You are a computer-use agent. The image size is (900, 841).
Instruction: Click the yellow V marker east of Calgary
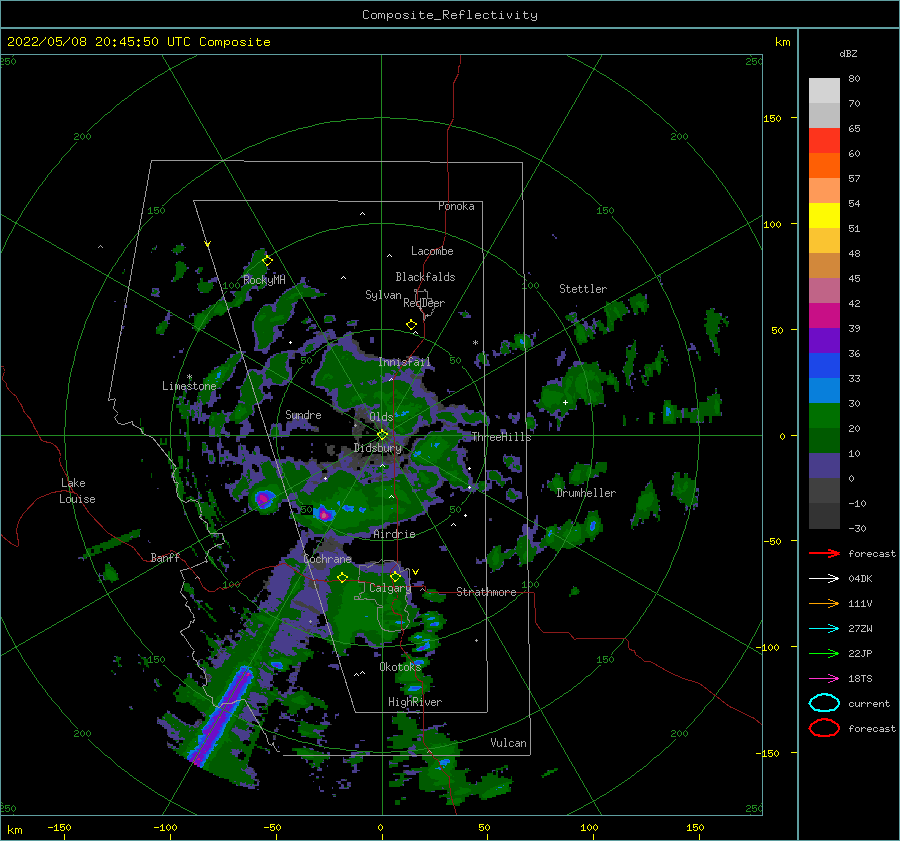click(415, 572)
